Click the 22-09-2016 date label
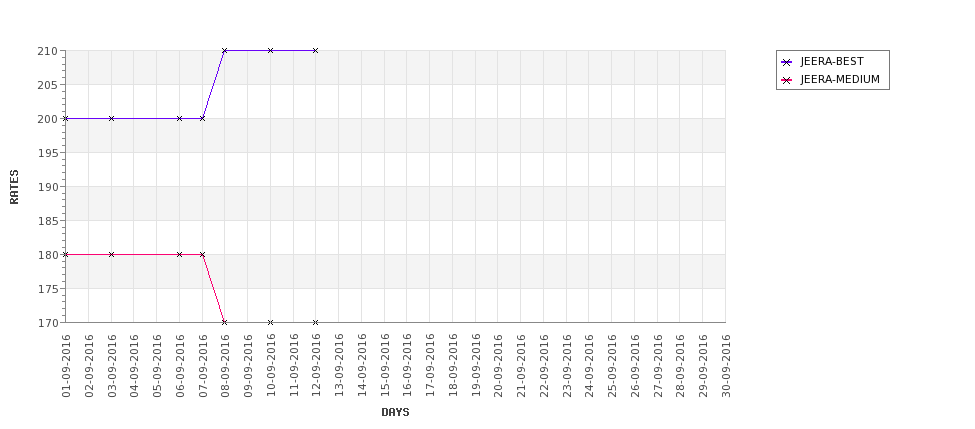 tap(544, 366)
